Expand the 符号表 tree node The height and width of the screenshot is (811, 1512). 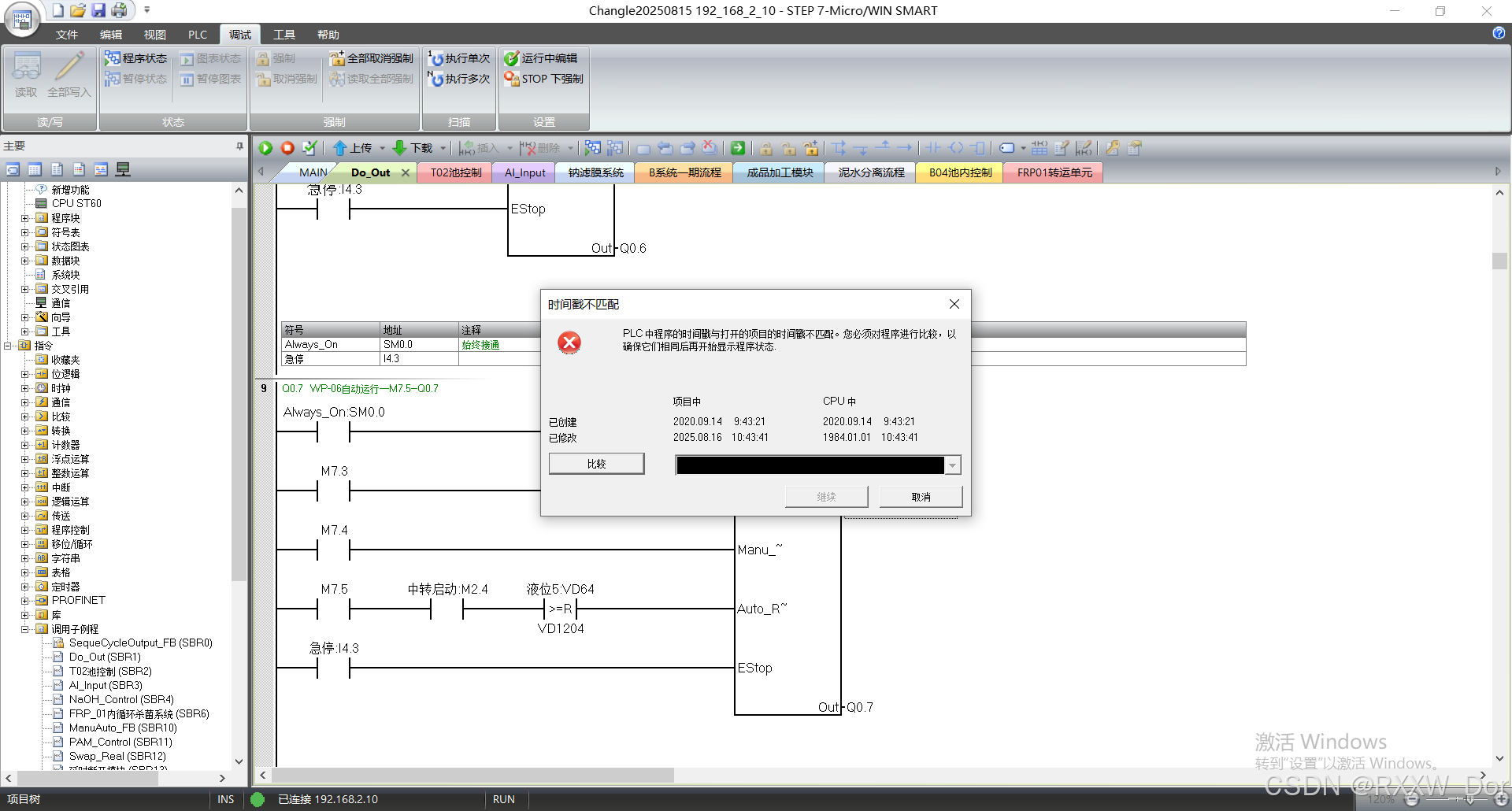coord(24,232)
